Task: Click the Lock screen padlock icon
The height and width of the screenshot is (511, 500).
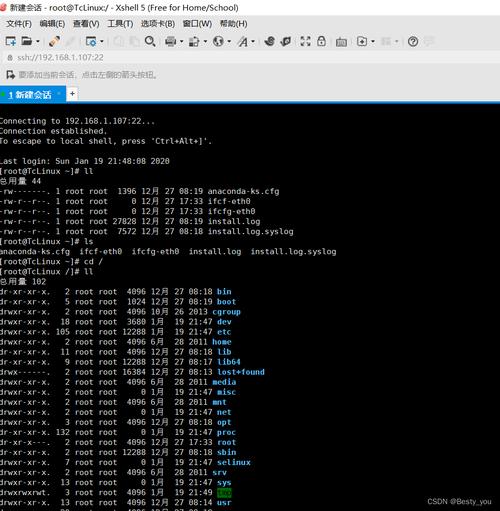Action: (321, 41)
